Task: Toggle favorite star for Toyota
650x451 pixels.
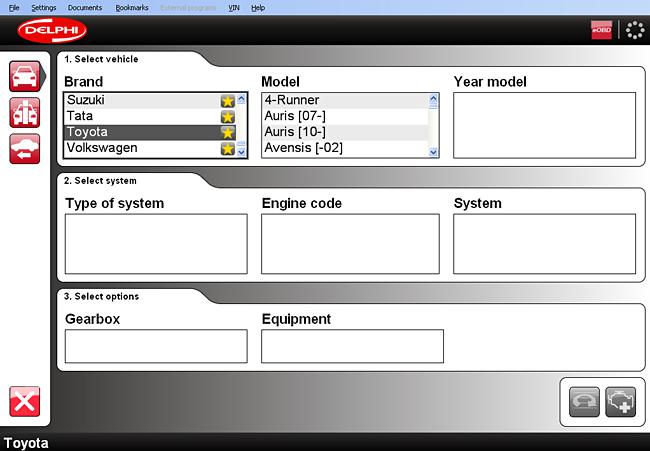Action: [x=228, y=133]
